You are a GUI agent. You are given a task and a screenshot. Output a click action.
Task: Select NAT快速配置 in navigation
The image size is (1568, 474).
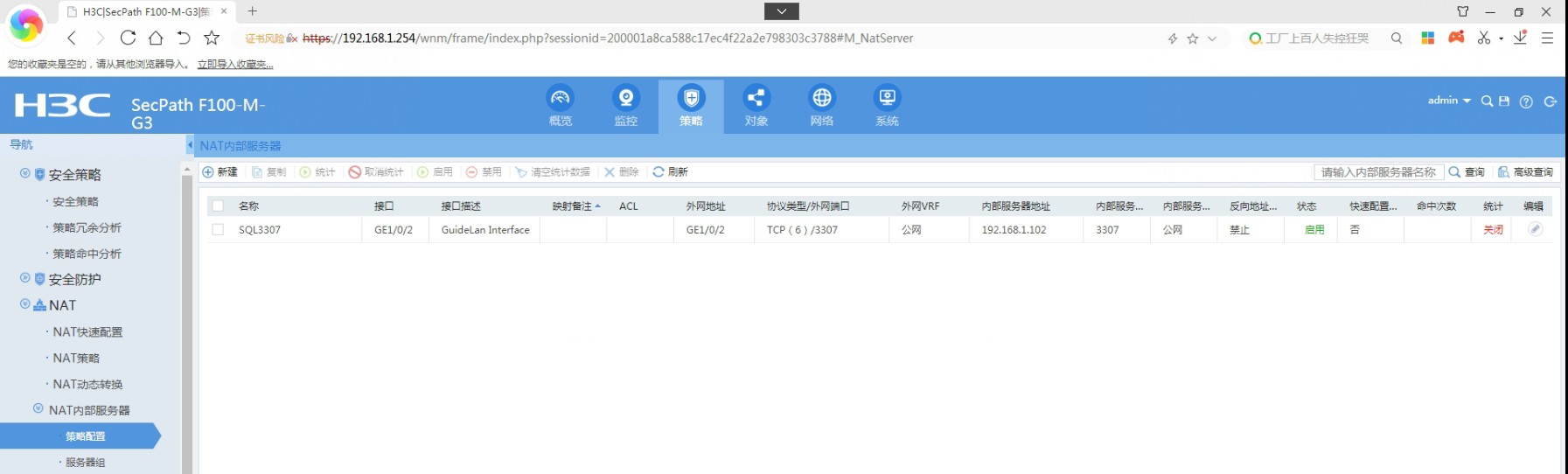[x=87, y=332]
